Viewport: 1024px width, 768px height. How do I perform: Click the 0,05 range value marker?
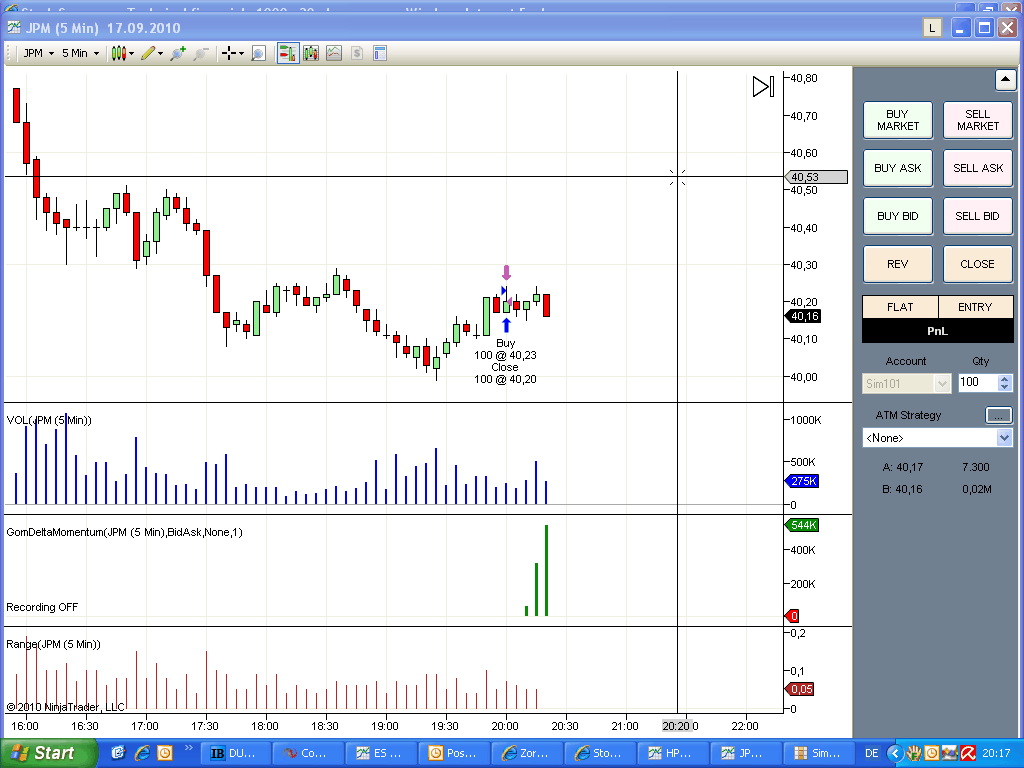pyautogui.click(x=799, y=689)
